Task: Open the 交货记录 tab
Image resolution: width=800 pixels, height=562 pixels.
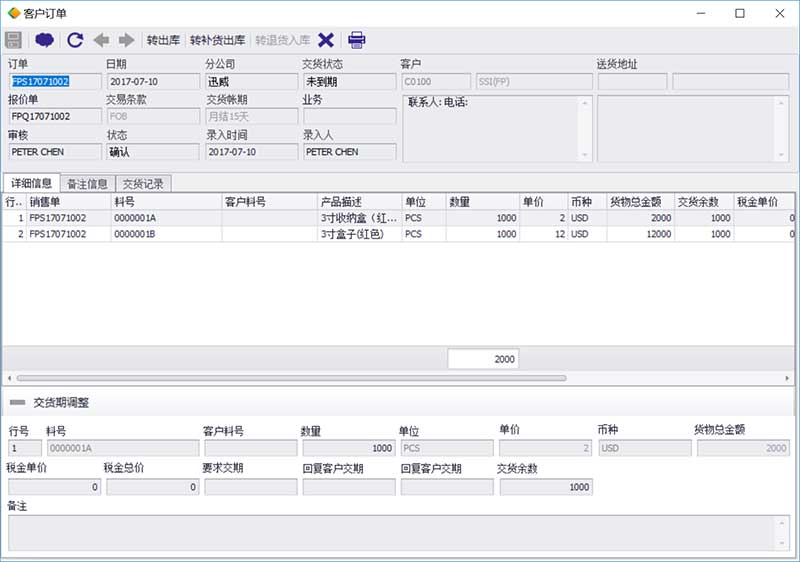Action: pyautogui.click(x=143, y=183)
